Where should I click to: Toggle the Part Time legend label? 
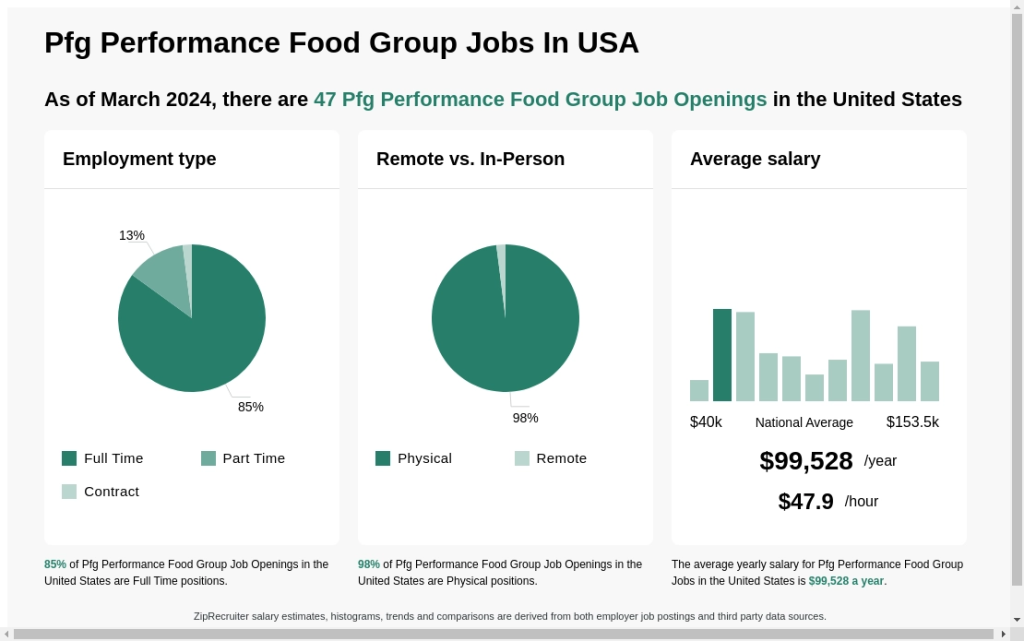253,458
